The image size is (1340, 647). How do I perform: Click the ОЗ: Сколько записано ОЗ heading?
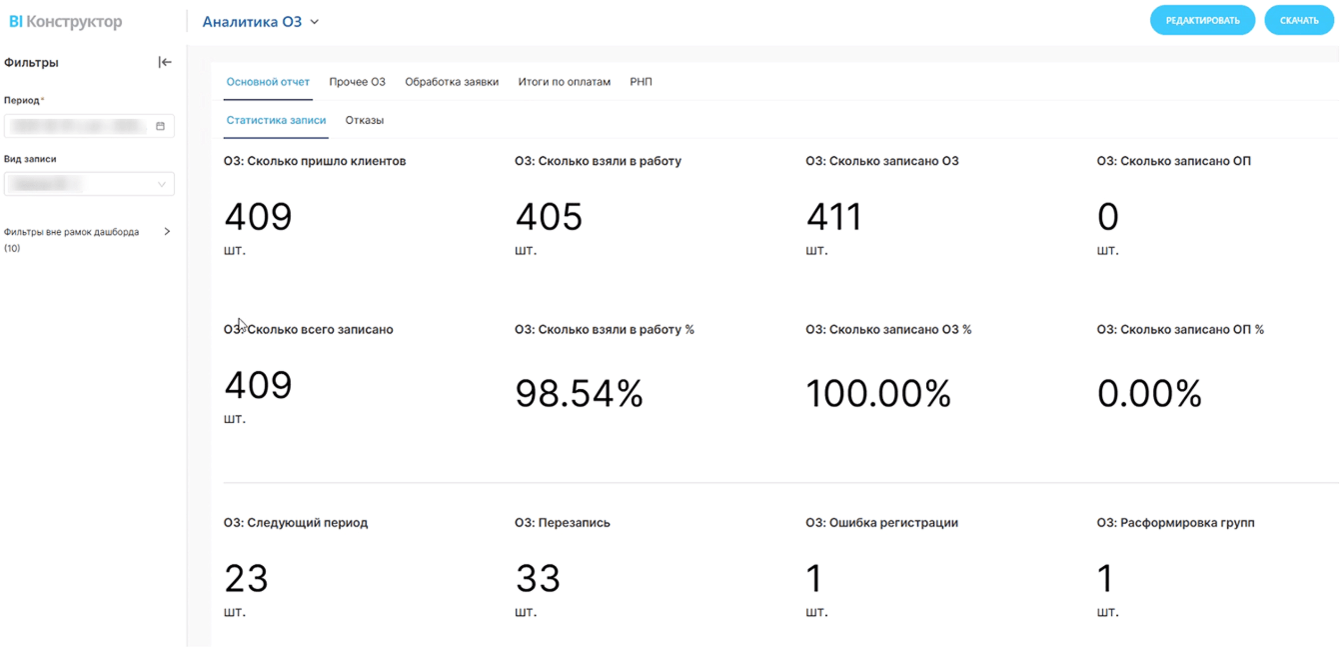[882, 161]
